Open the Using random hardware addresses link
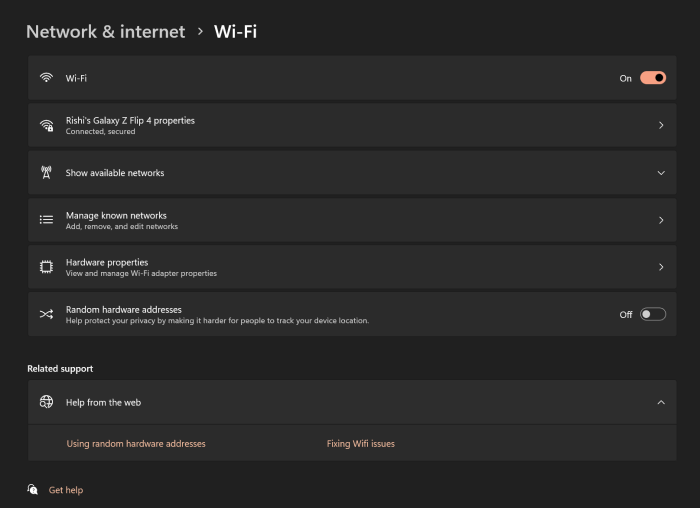The width and height of the screenshot is (700, 508). pos(136,443)
